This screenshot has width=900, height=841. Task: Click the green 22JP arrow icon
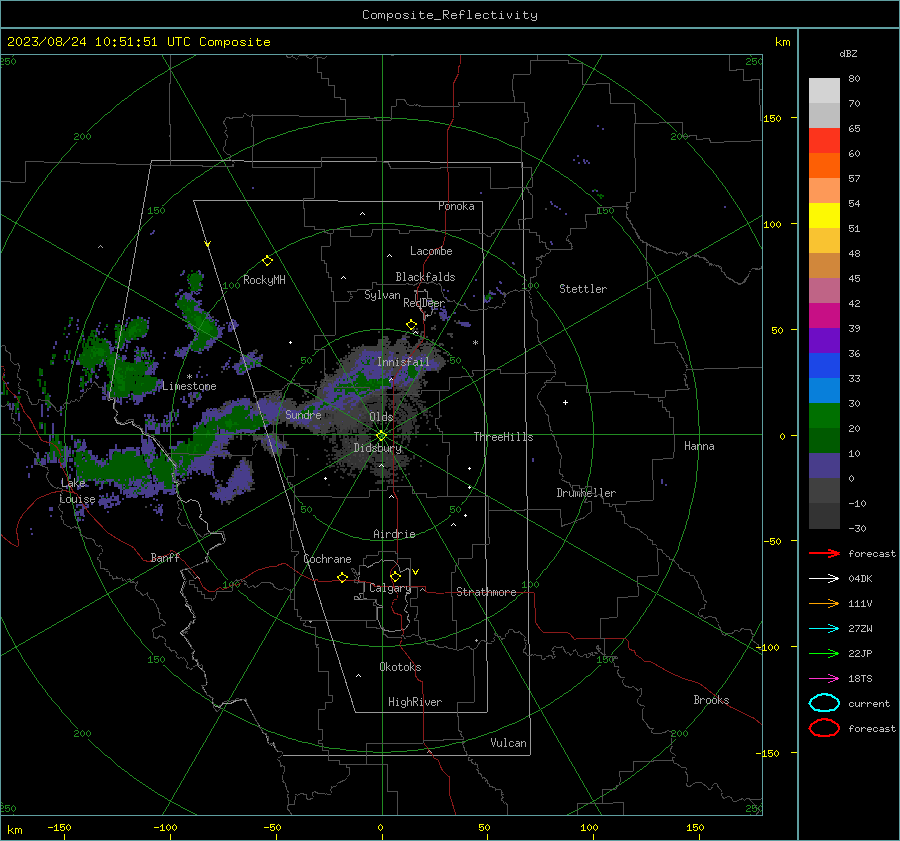[x=824, y=653]
